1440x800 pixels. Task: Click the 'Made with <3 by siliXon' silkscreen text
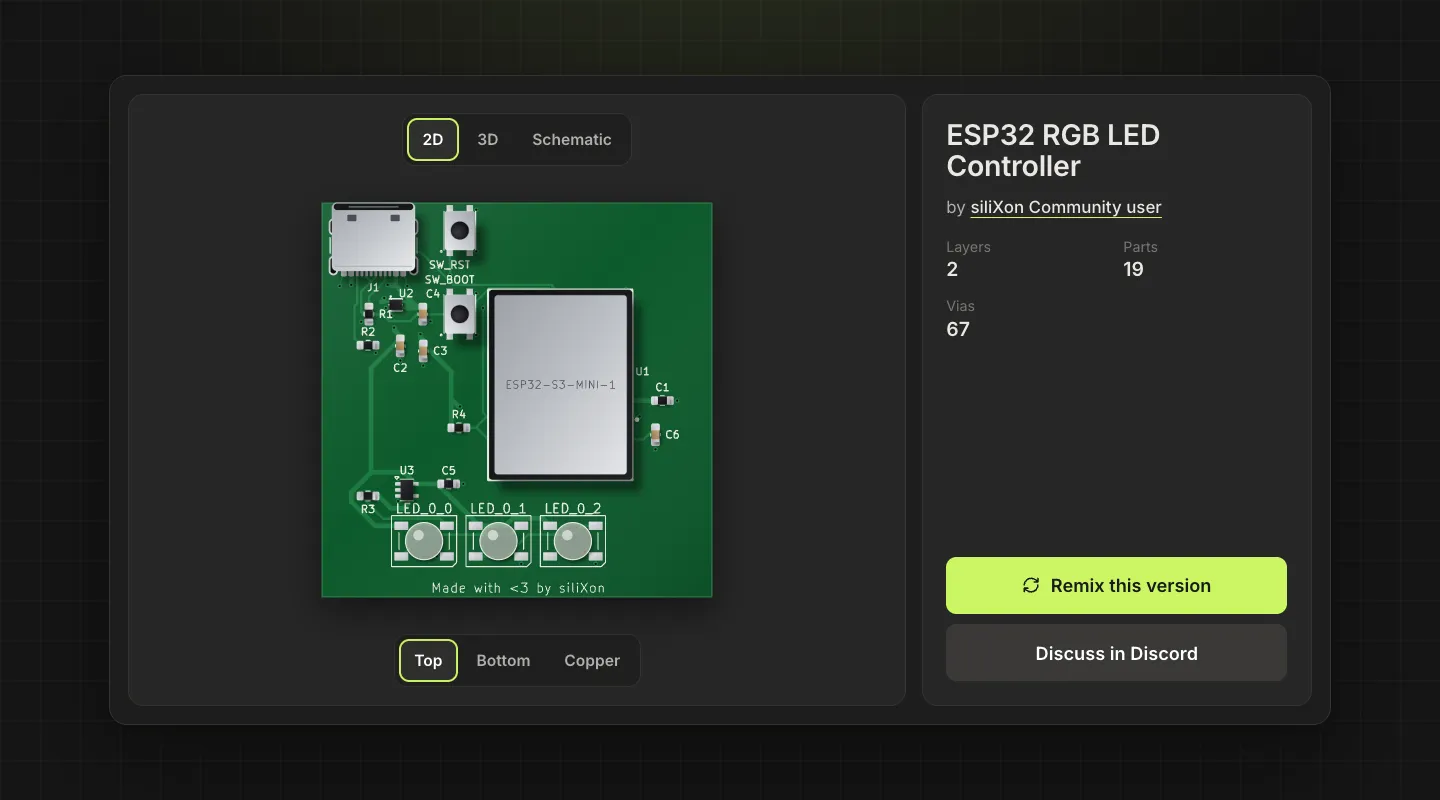coord(518,588)
